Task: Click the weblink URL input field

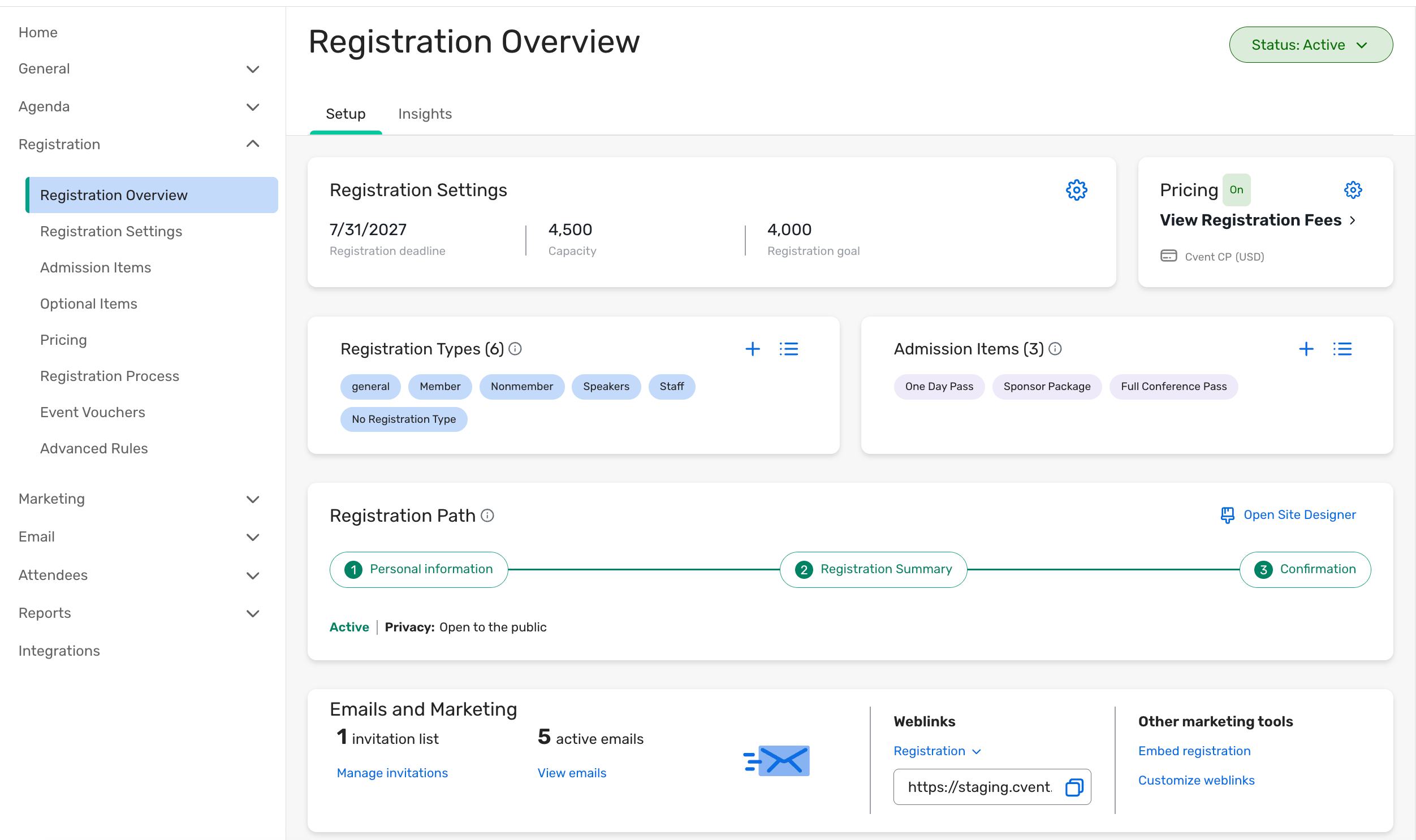Action: (979, 787)
